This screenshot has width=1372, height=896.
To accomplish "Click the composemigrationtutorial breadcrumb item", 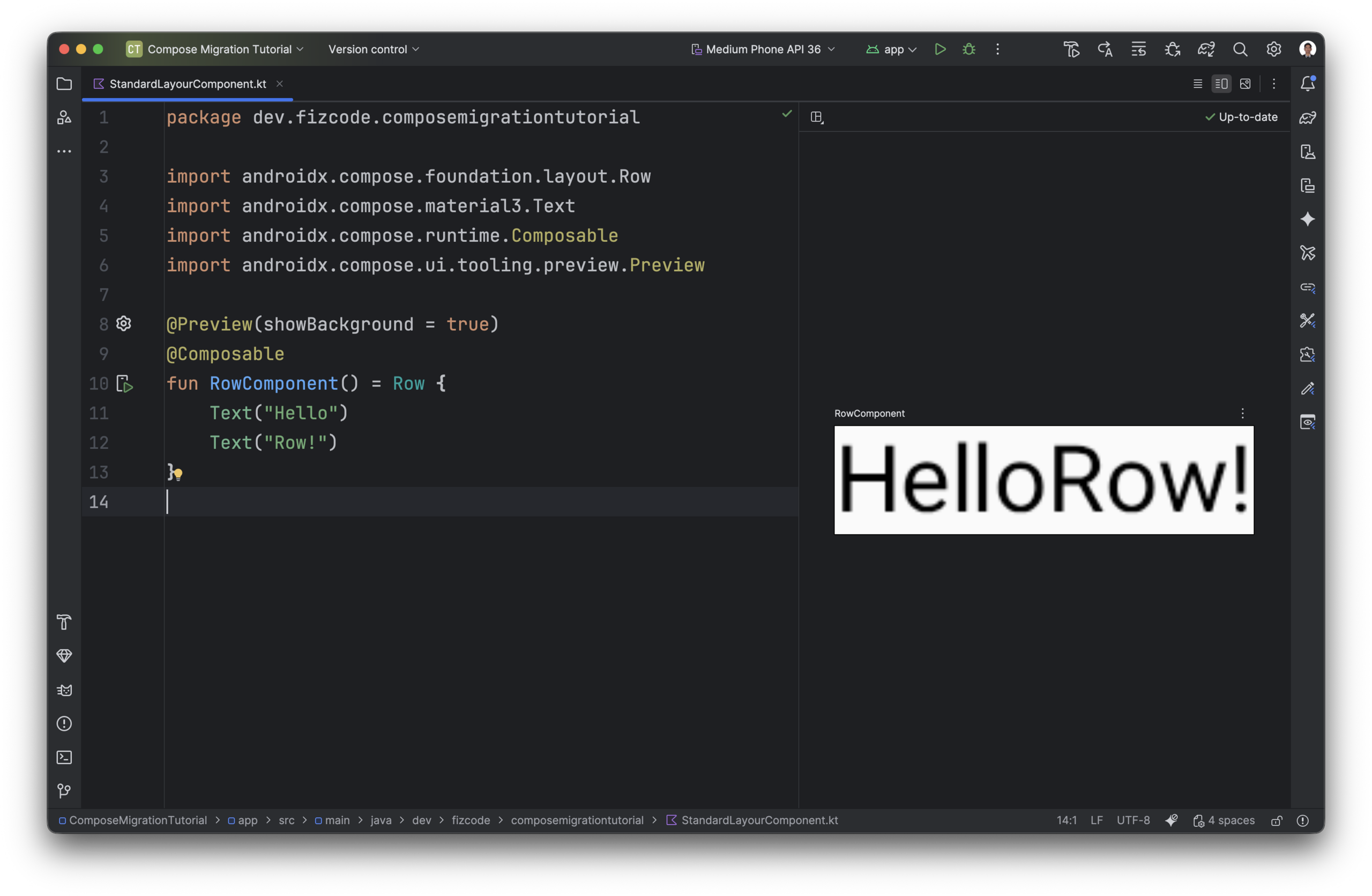I will coord(577,820).
